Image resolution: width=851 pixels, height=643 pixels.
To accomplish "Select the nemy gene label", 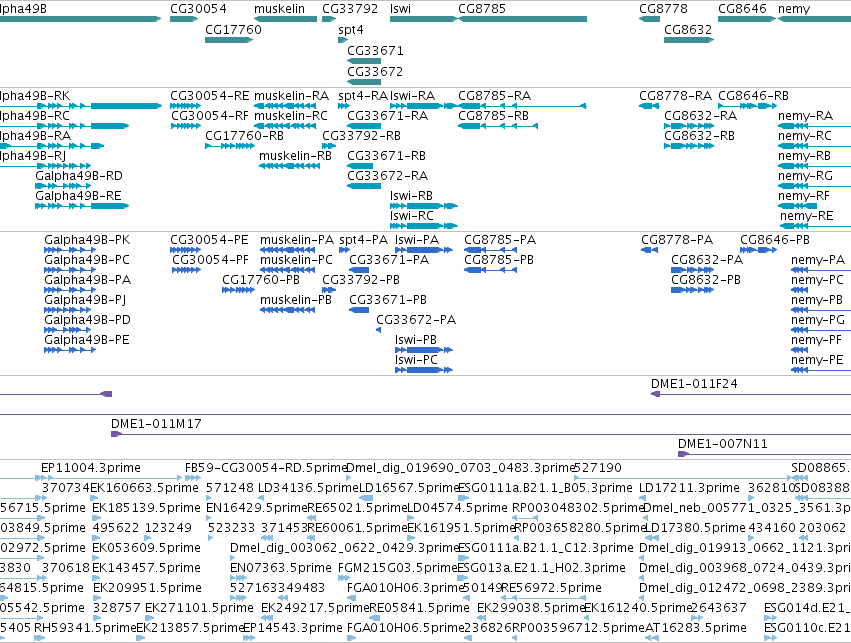I will [x=793, y=9].
